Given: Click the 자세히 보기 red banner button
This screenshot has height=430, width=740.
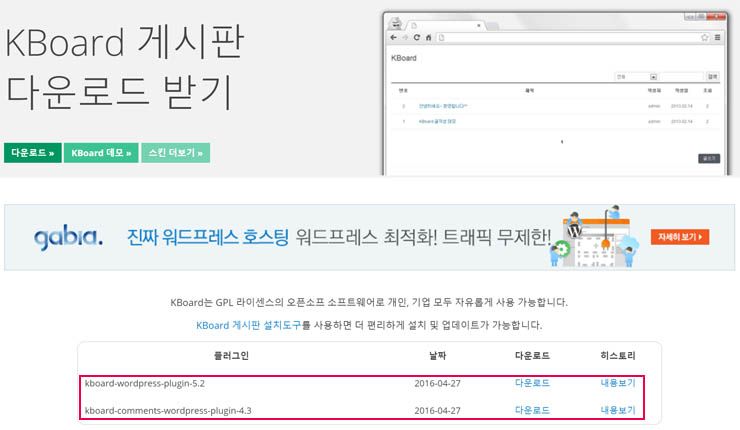Looking at the screenshot, I should (681, 237).
